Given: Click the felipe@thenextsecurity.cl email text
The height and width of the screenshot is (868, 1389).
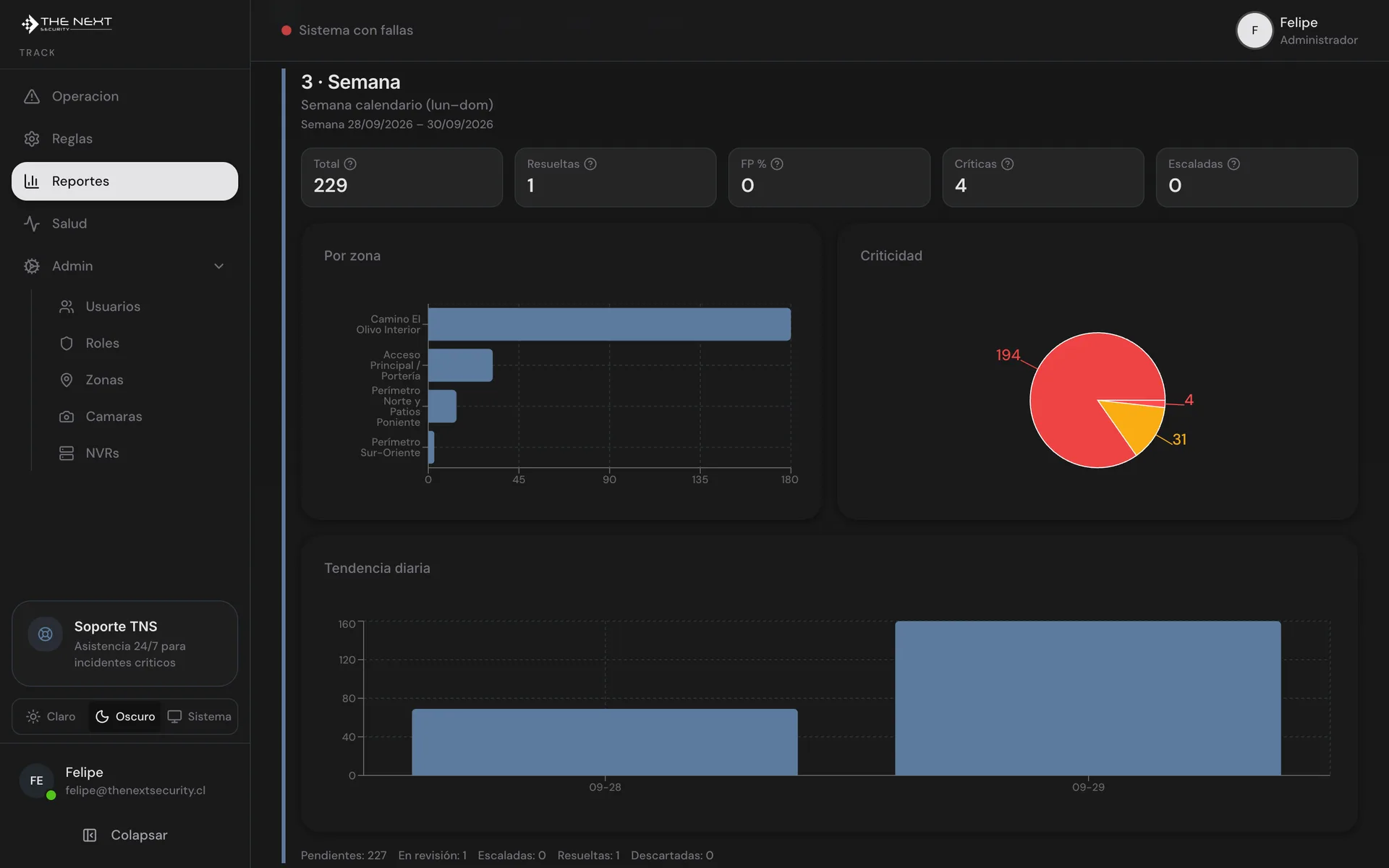Looking at the screenshot, I should 135,791.
